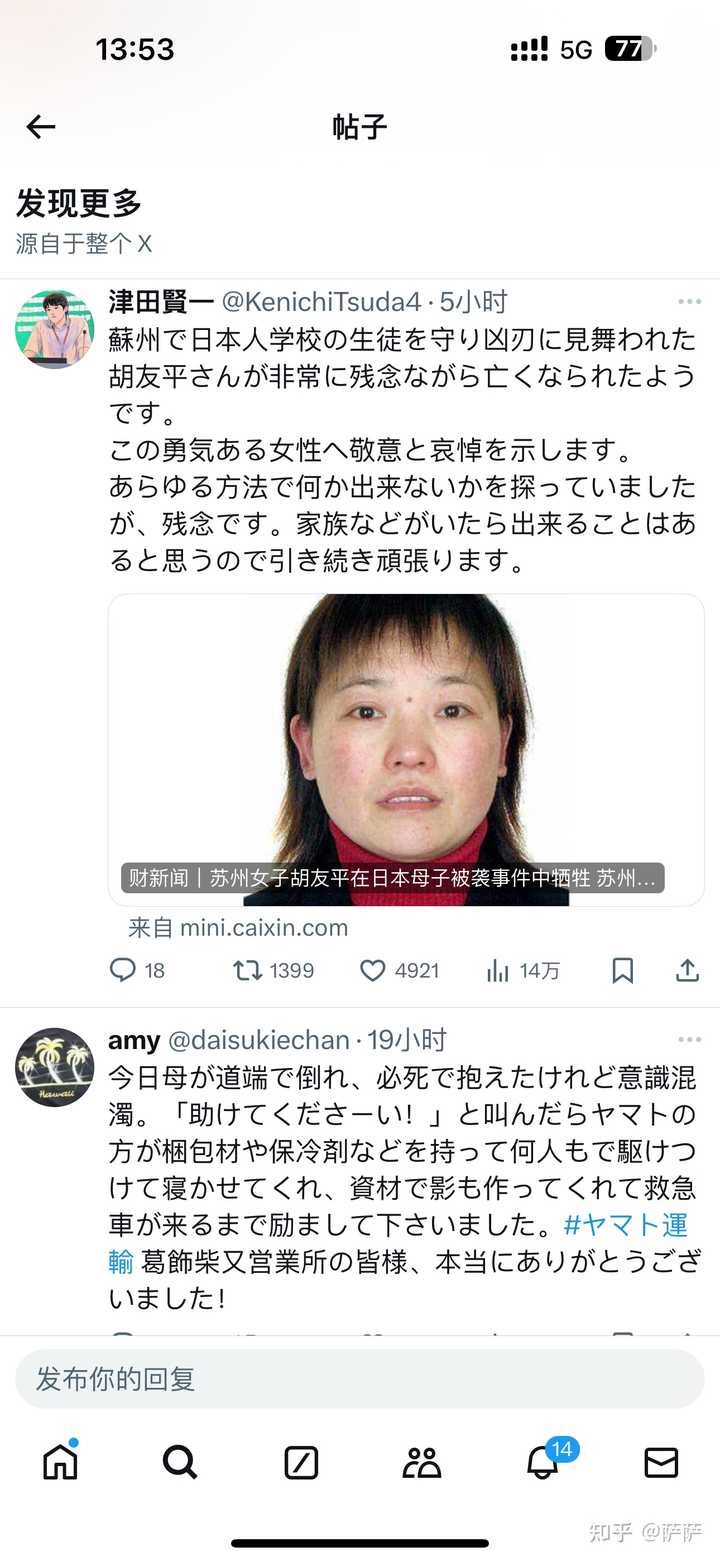Tap the 发布你的回复 reply field
The height and width of the screenshot is (1561, 720).
pyautogui.click(x=360, y=1379)
